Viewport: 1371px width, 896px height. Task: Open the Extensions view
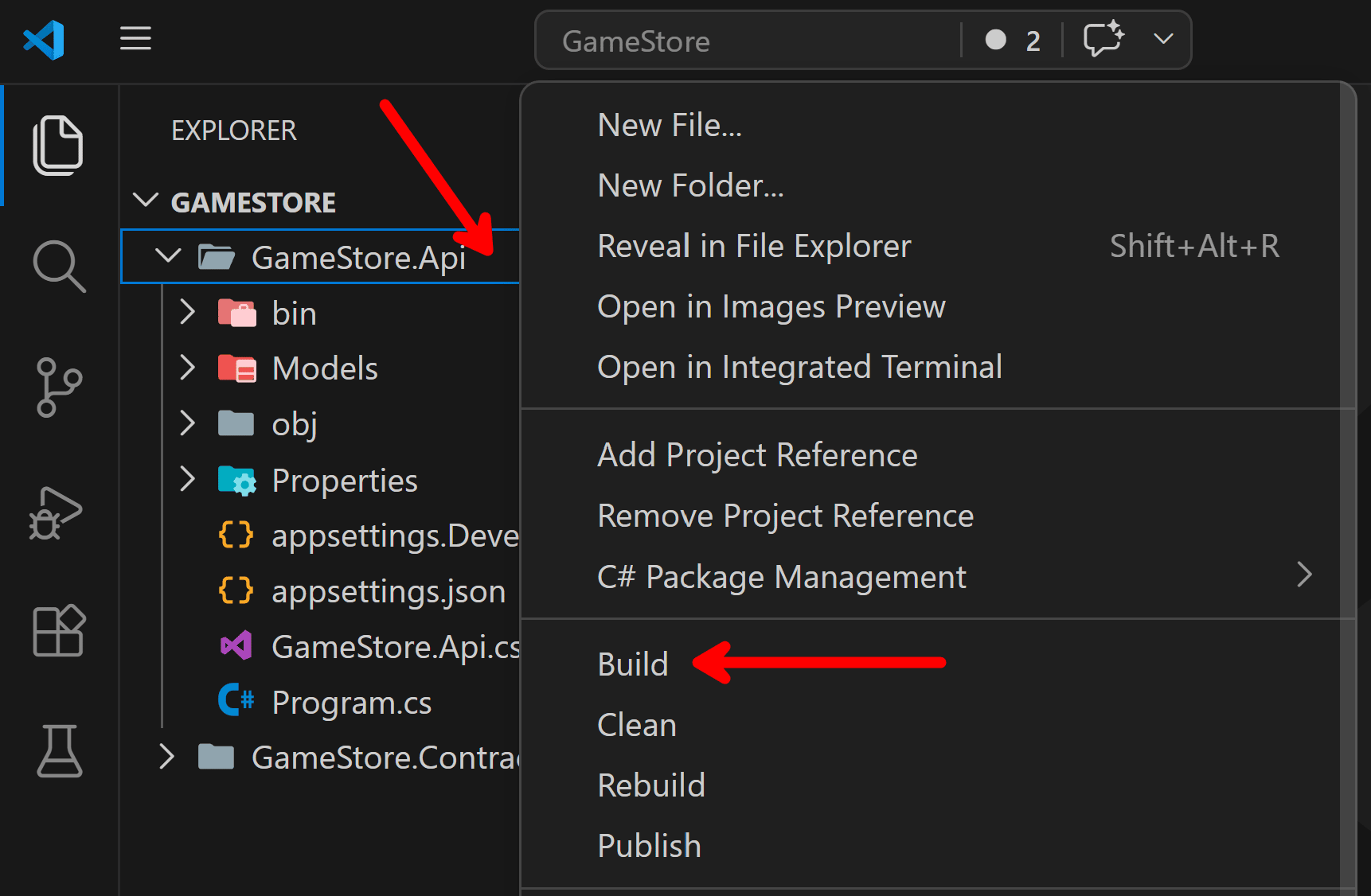[59, 630]
